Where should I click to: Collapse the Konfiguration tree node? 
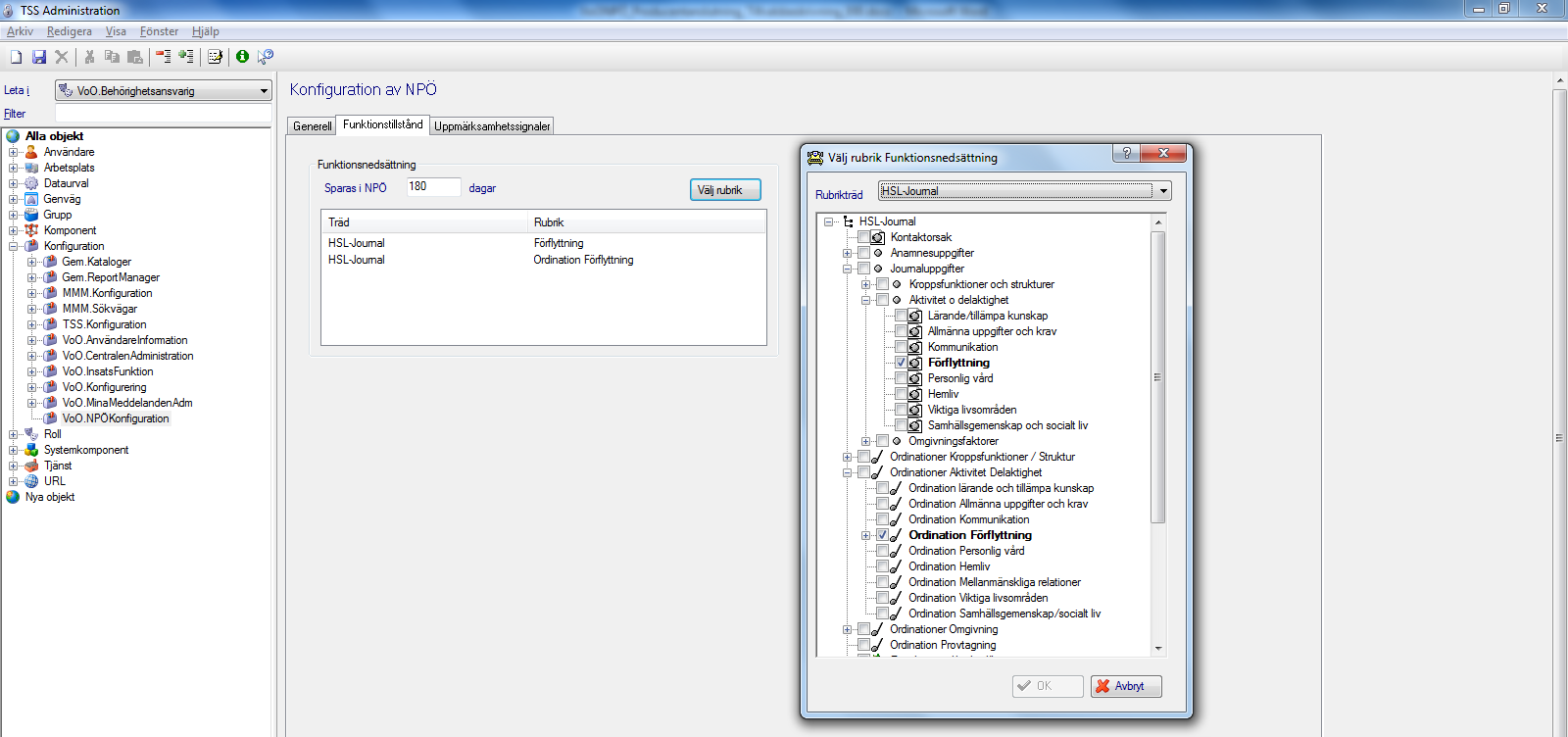click(14, 246)
